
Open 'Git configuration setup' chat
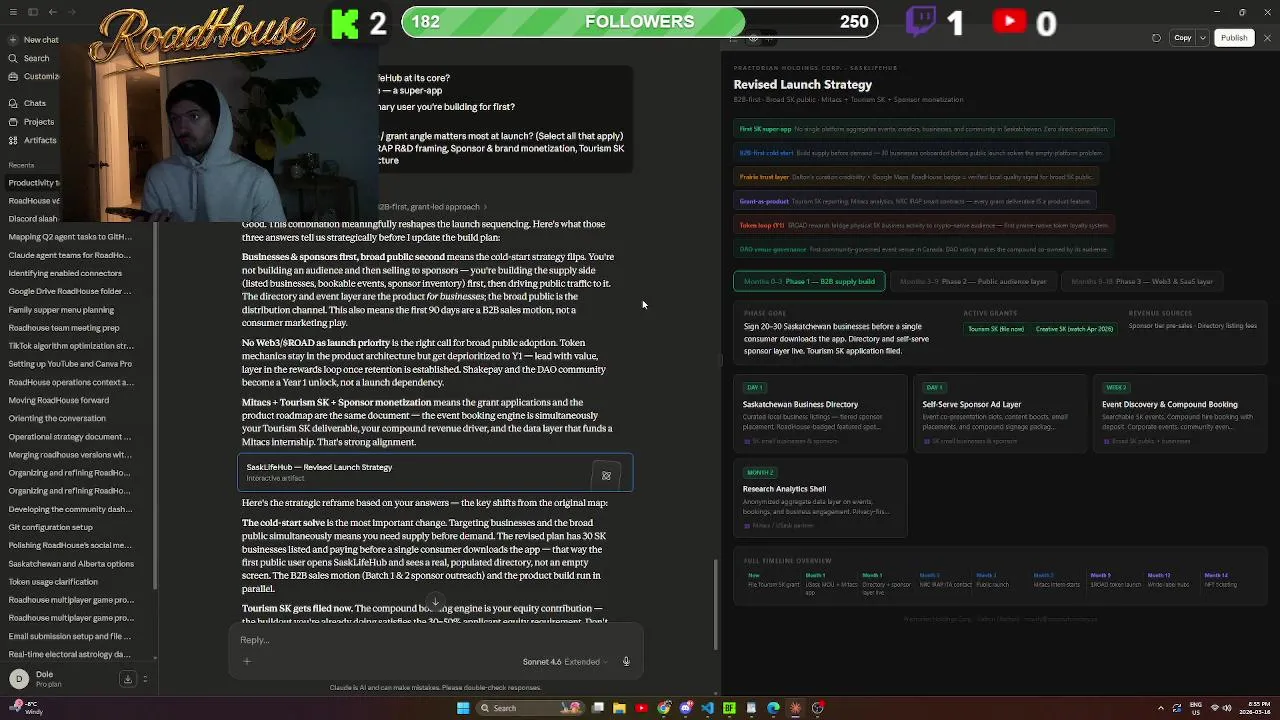[x=51, y=527]
